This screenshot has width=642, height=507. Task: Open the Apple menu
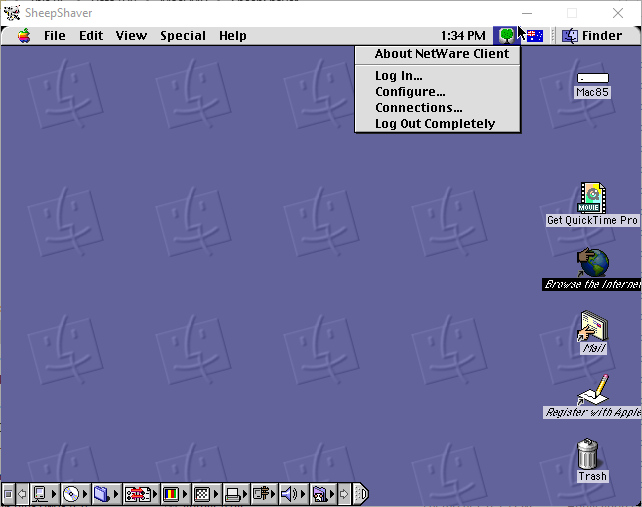click(x=24, y=36)
